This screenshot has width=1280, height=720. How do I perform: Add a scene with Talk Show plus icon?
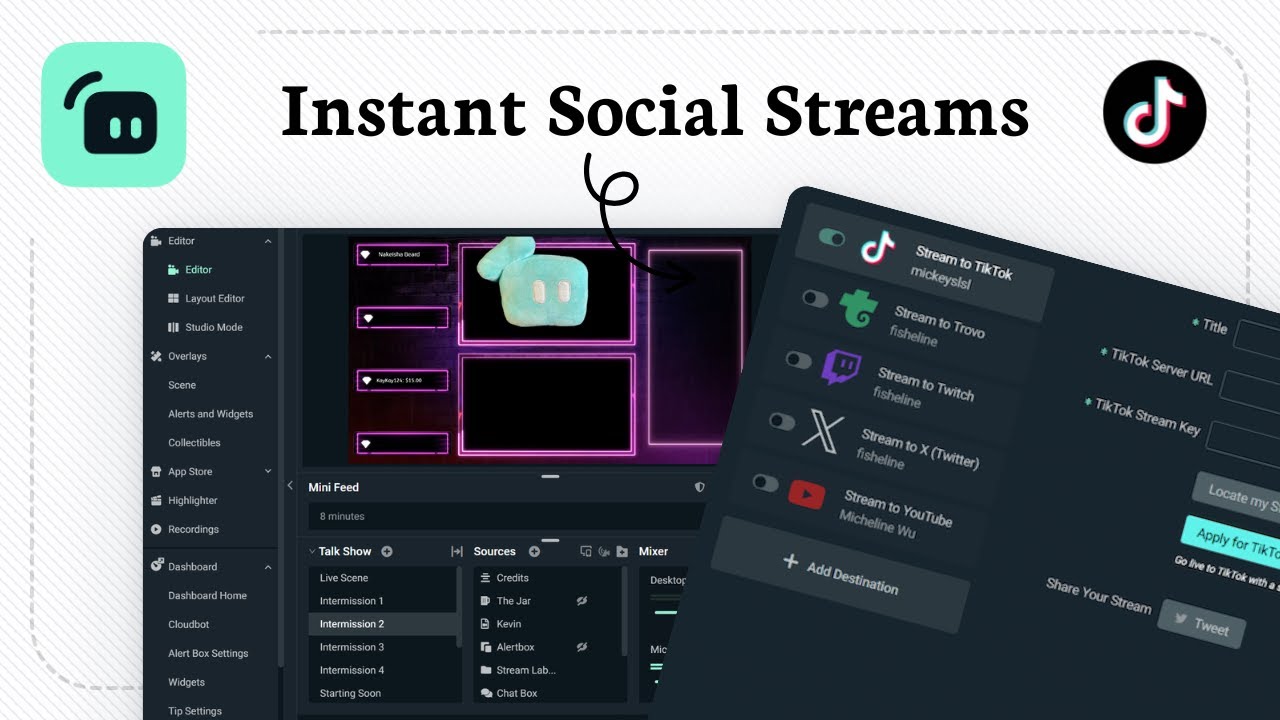click(x=387, y=551)
